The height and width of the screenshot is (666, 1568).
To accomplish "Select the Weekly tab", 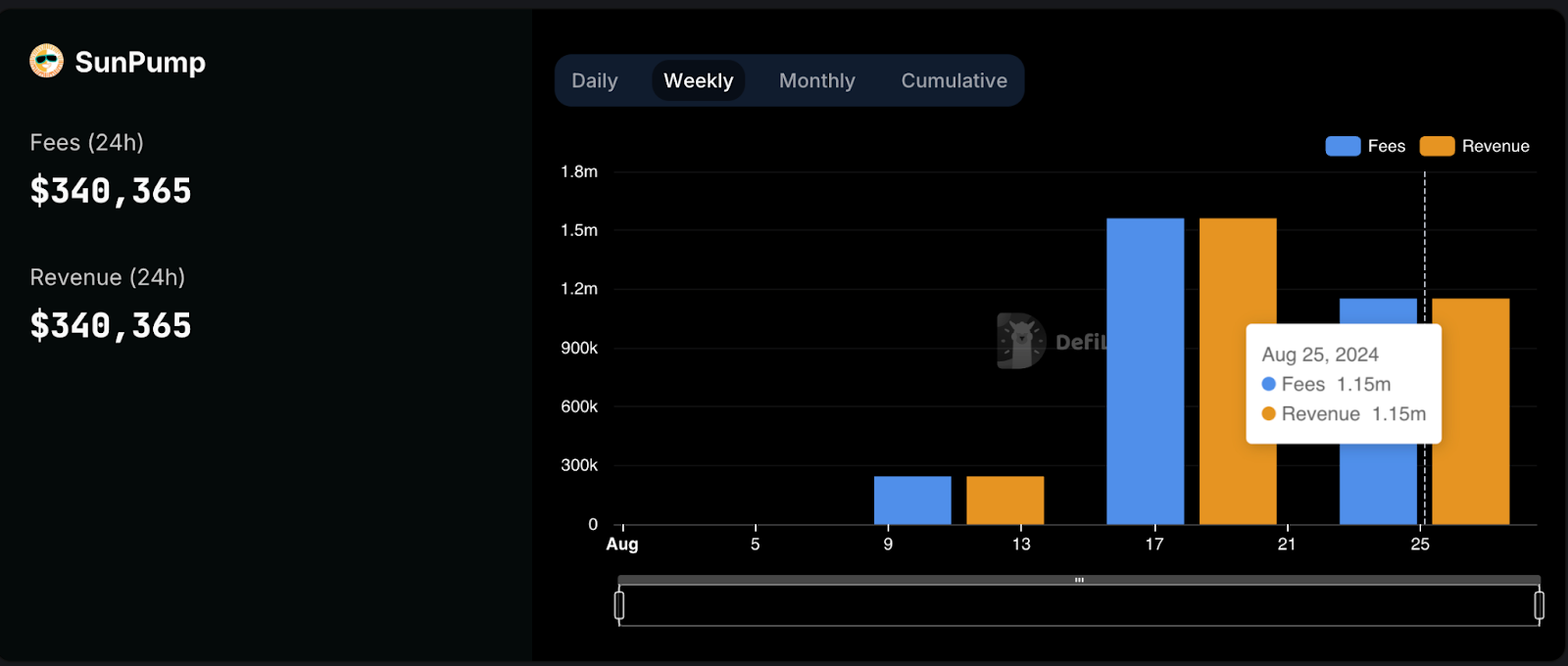I will (x=699, y=80).
